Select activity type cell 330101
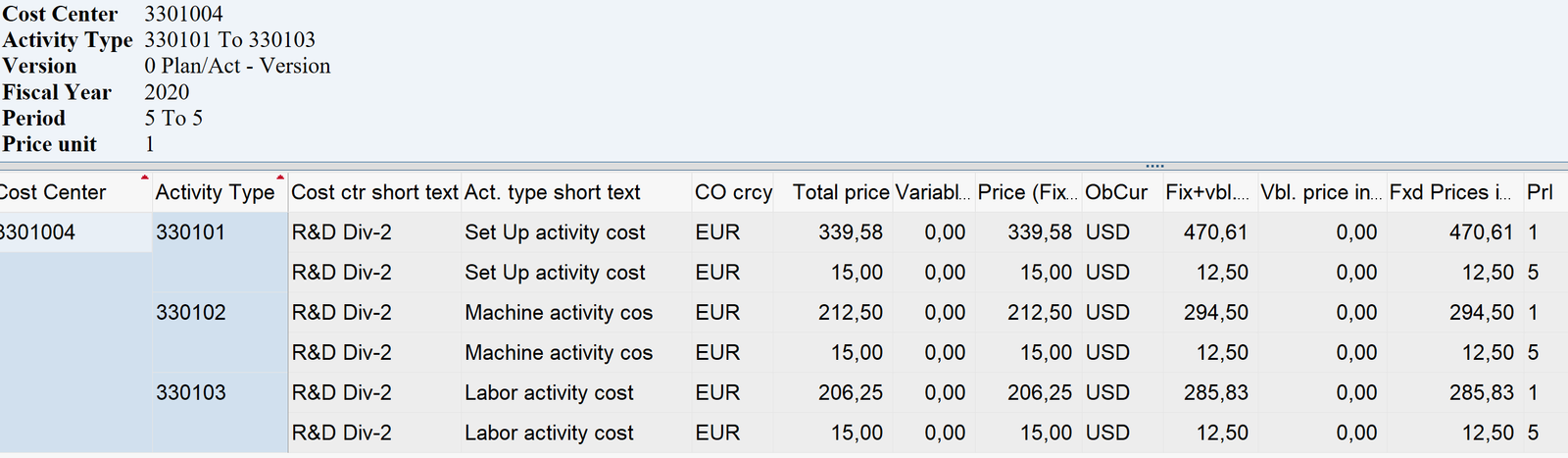Viewport: 1568px width, 458px height. (x=190, y=232)
